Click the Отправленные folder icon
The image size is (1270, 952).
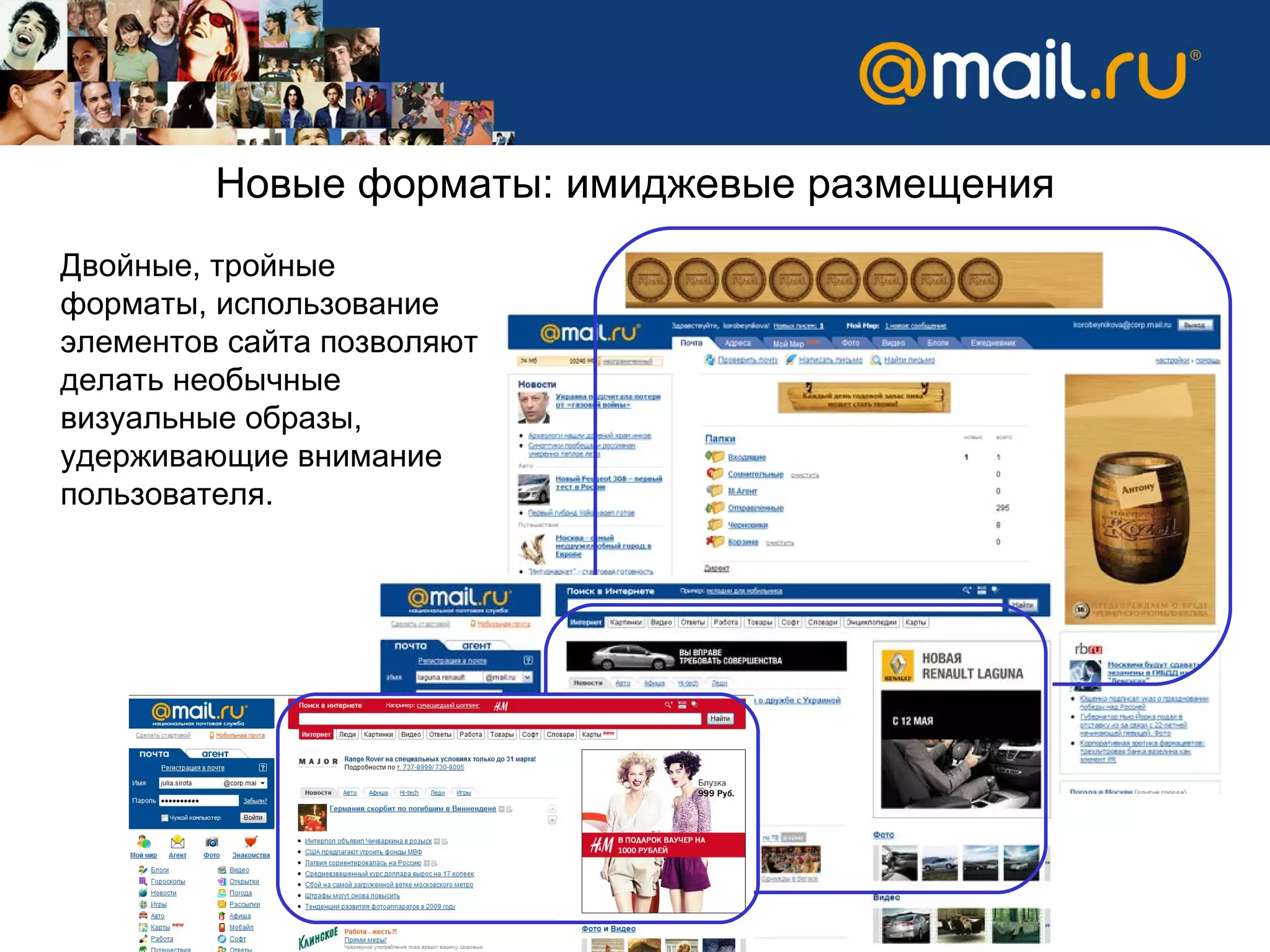[715, 508]
